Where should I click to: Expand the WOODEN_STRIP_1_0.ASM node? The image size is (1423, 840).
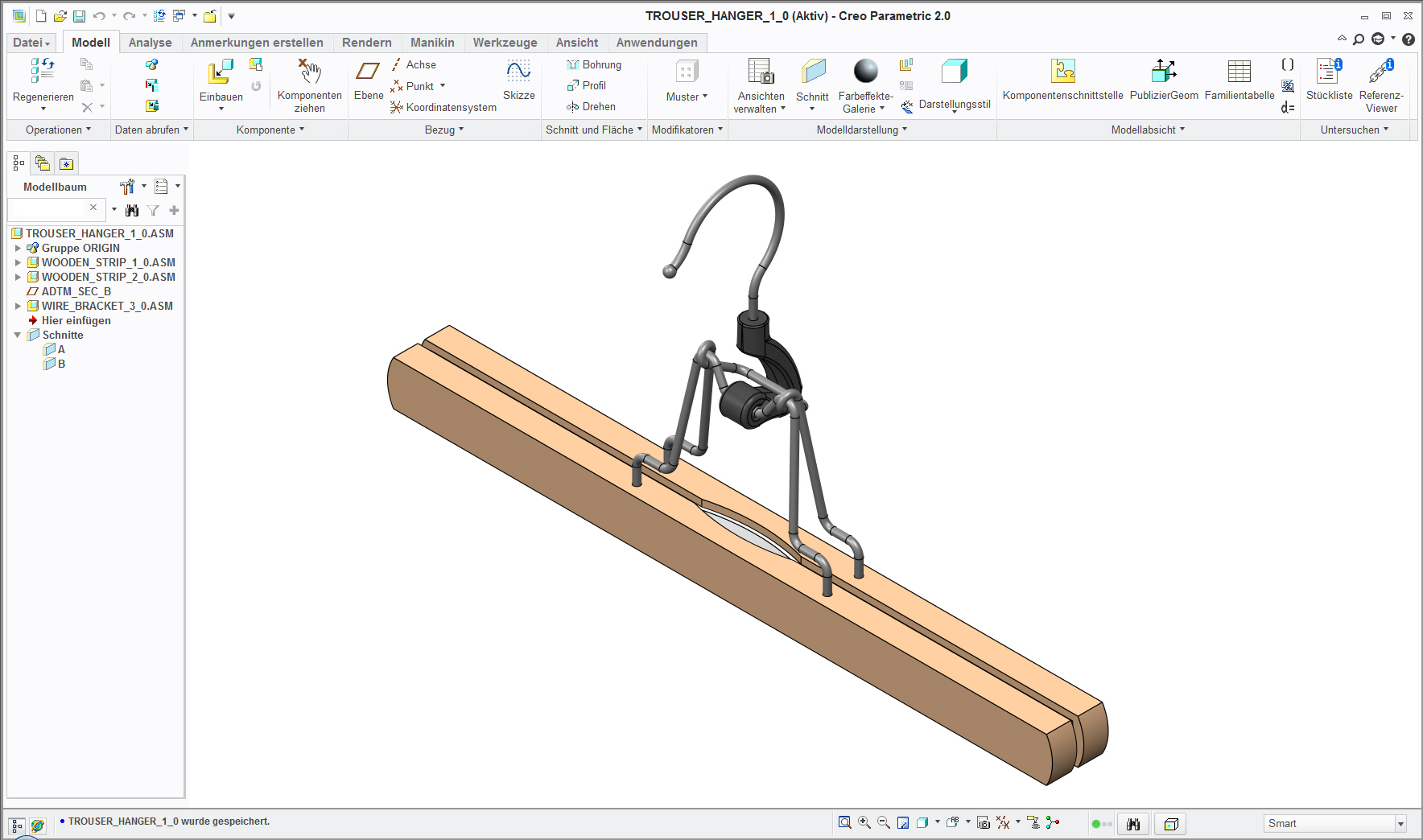[x=18, y=262]
